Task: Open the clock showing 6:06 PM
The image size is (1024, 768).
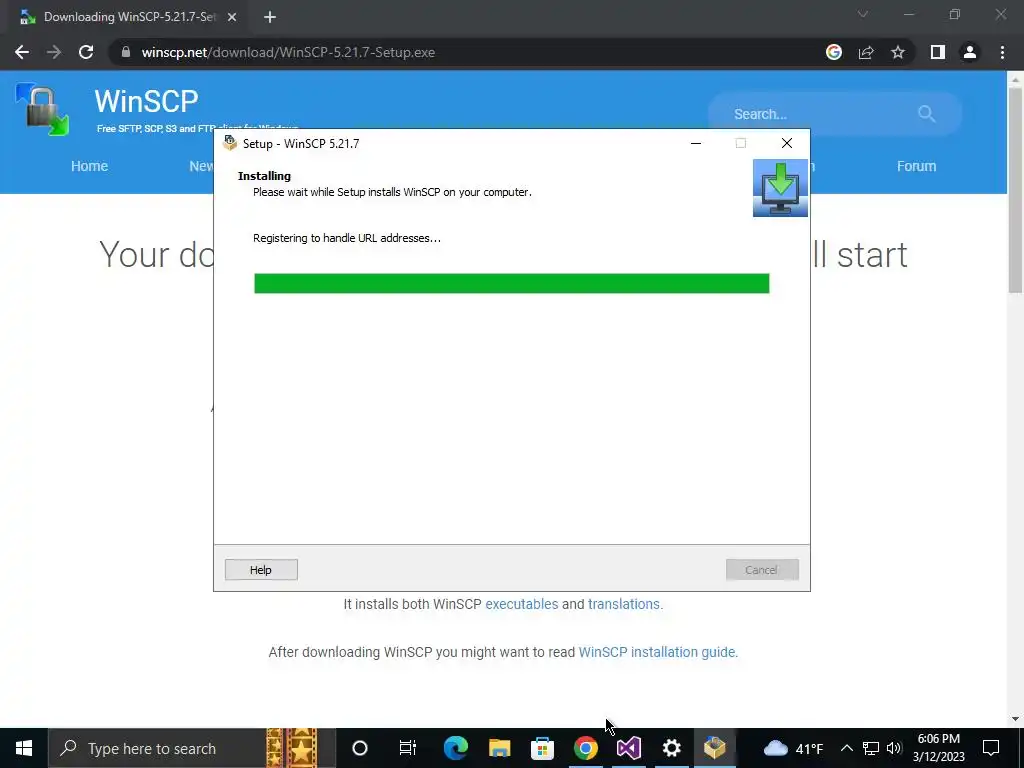Action: pyautogui.click(x=938, y=748)
